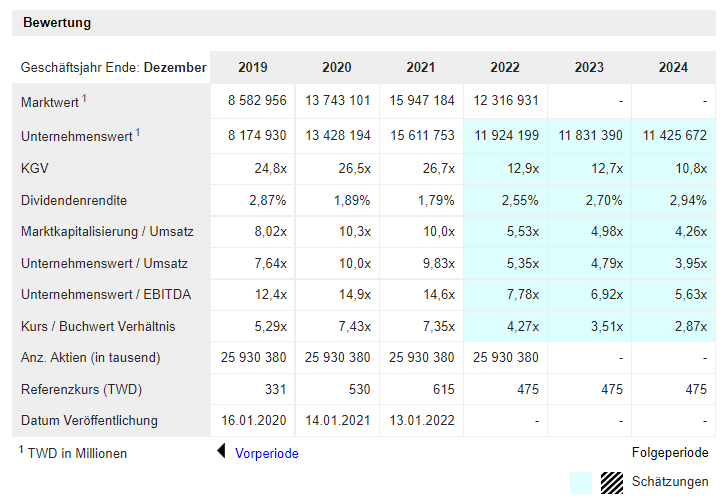Click the TWD in Millionen footnote
Image resolution: width=723 pixels, height=503 pixels.
coord(73,453)
